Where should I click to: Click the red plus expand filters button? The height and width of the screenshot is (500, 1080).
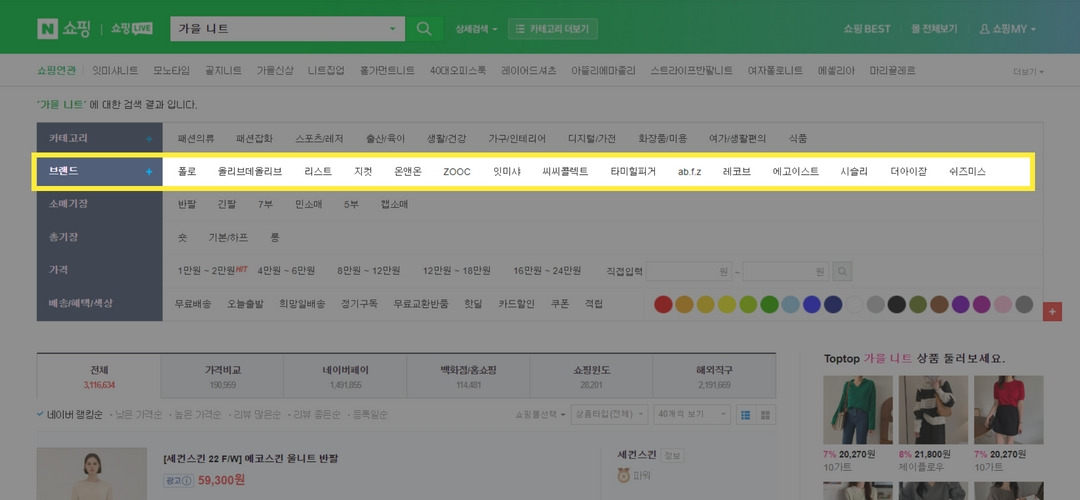pyautogui.click(x=1052, y=311)
